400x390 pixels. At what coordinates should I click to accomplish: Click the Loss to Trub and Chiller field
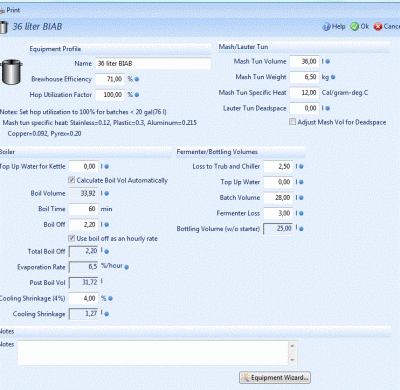click(278, 166)
